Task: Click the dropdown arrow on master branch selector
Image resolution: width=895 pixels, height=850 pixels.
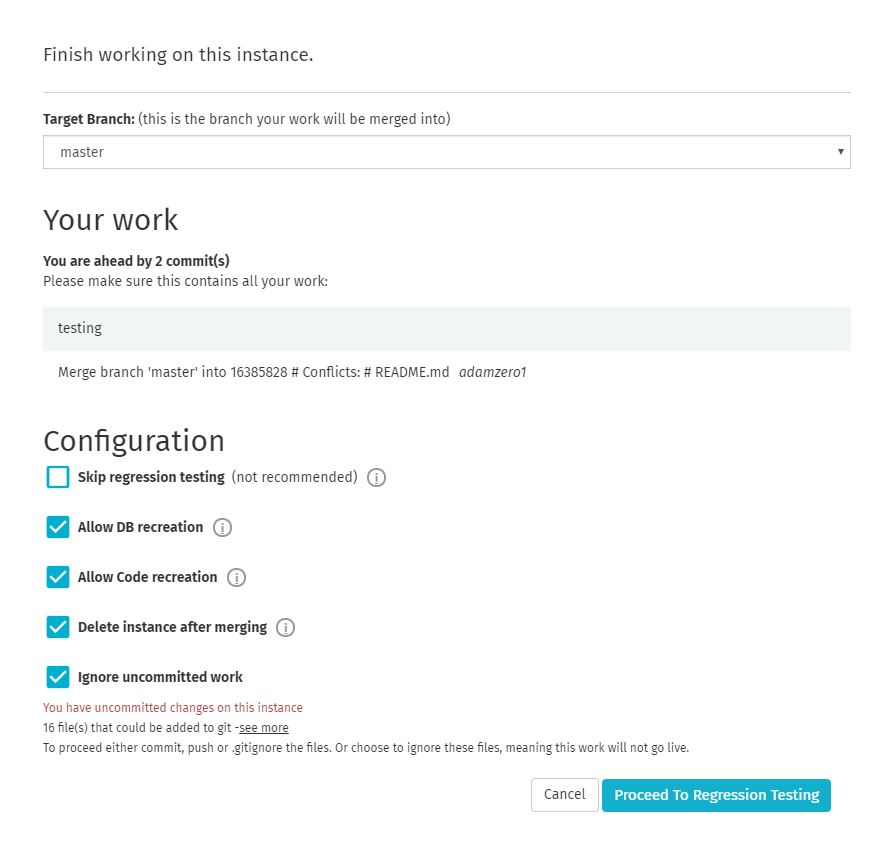Action: click(x=840, y=152)
